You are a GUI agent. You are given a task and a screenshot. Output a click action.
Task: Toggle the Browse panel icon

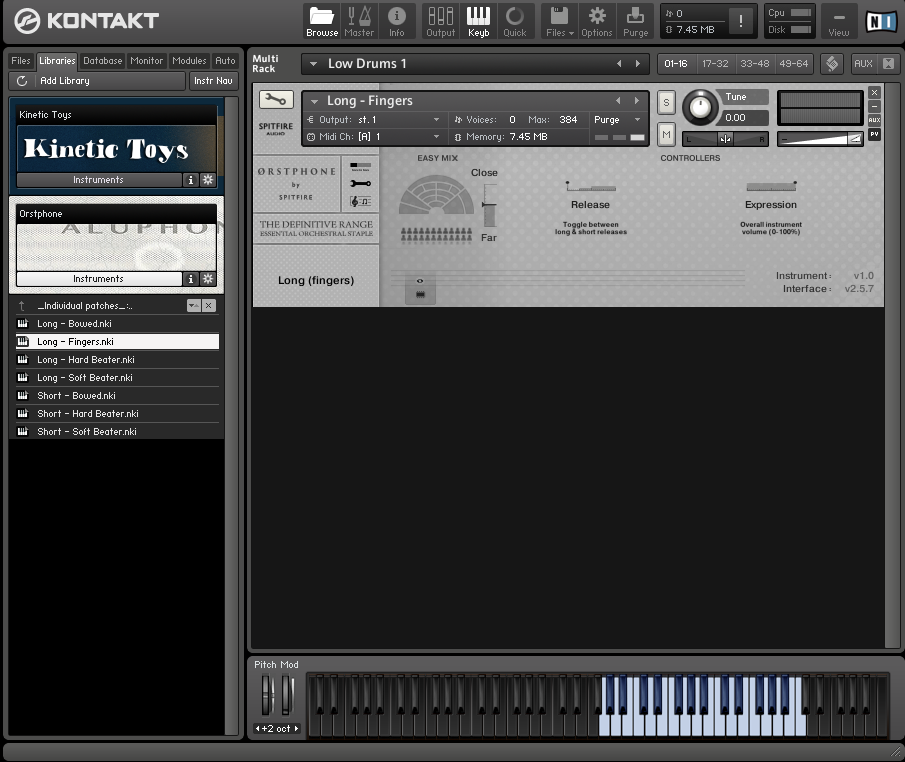coord(322,21)
